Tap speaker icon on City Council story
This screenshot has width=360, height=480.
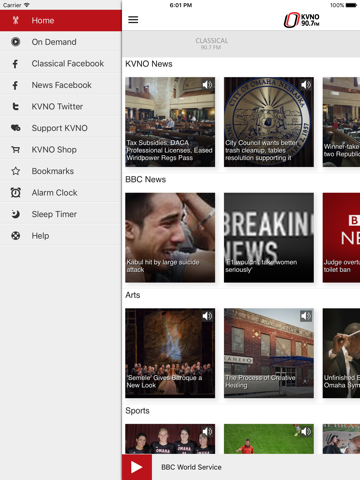point(306,85)
